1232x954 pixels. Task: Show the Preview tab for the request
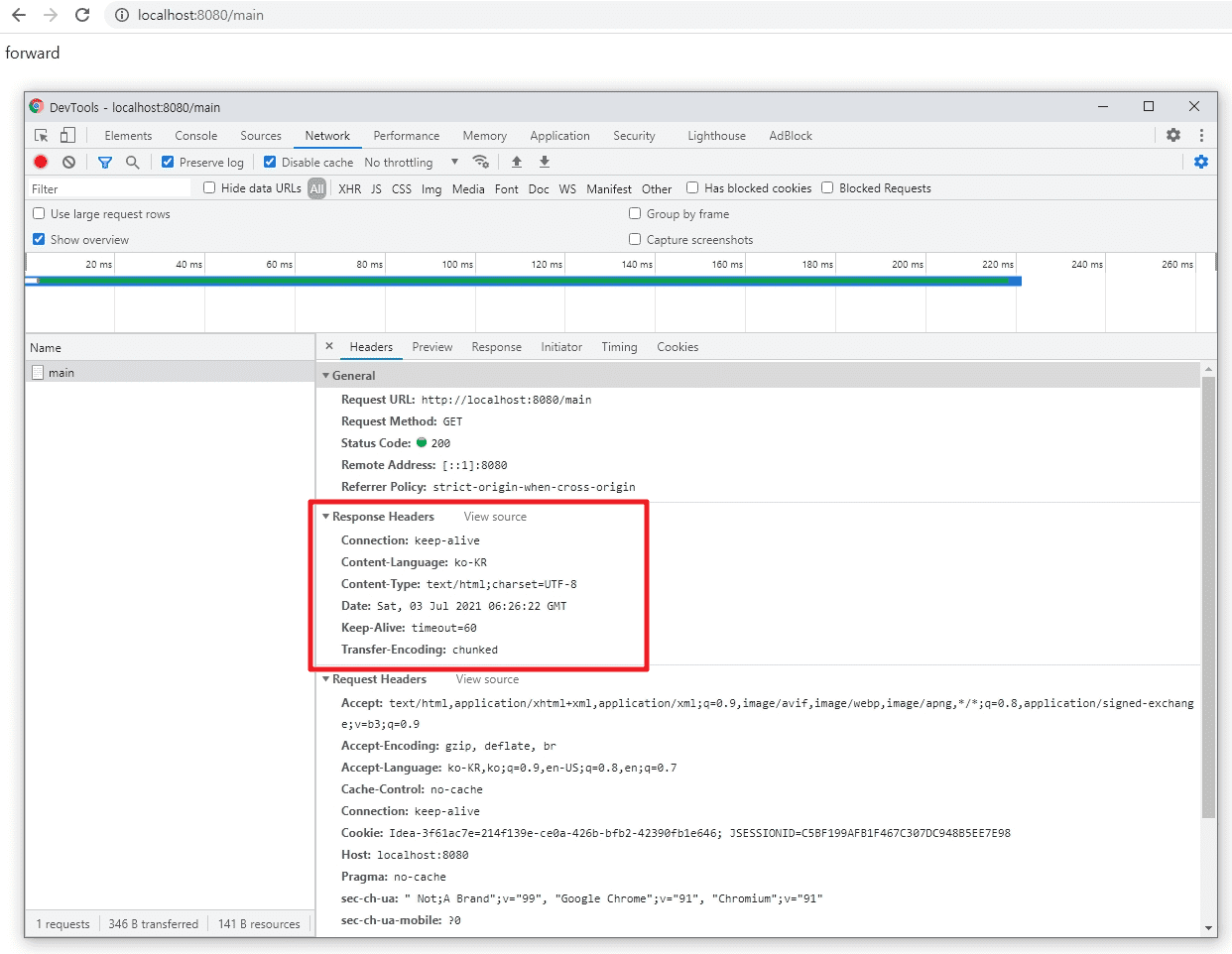(x=432, y=347)
